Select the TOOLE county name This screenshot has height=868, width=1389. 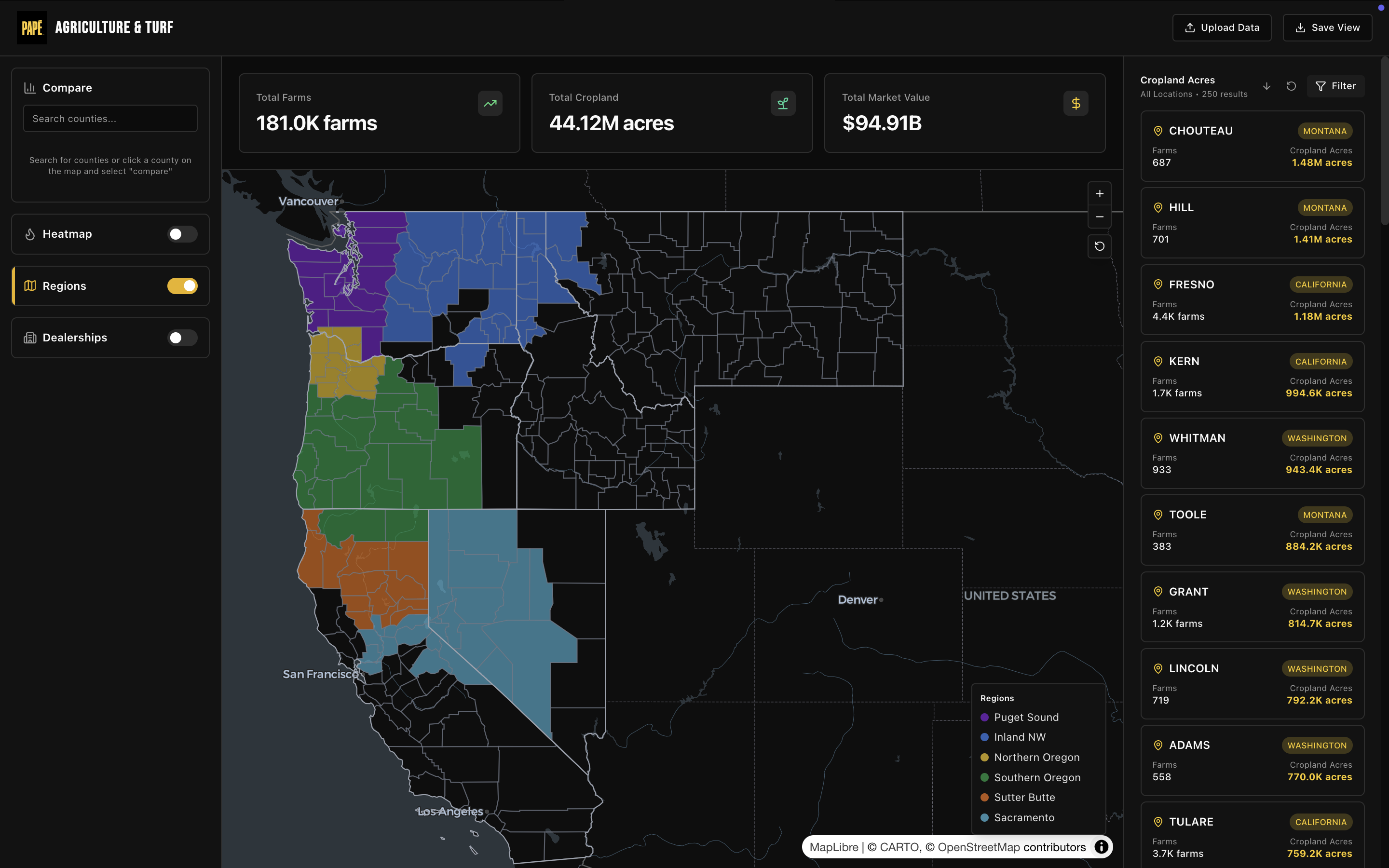coord(1187,515)
